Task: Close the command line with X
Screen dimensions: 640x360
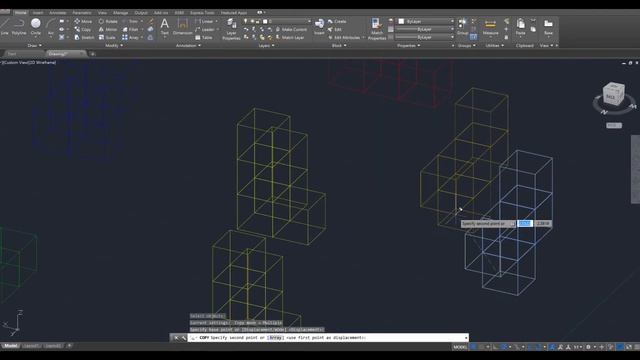Action: [176, 338]
